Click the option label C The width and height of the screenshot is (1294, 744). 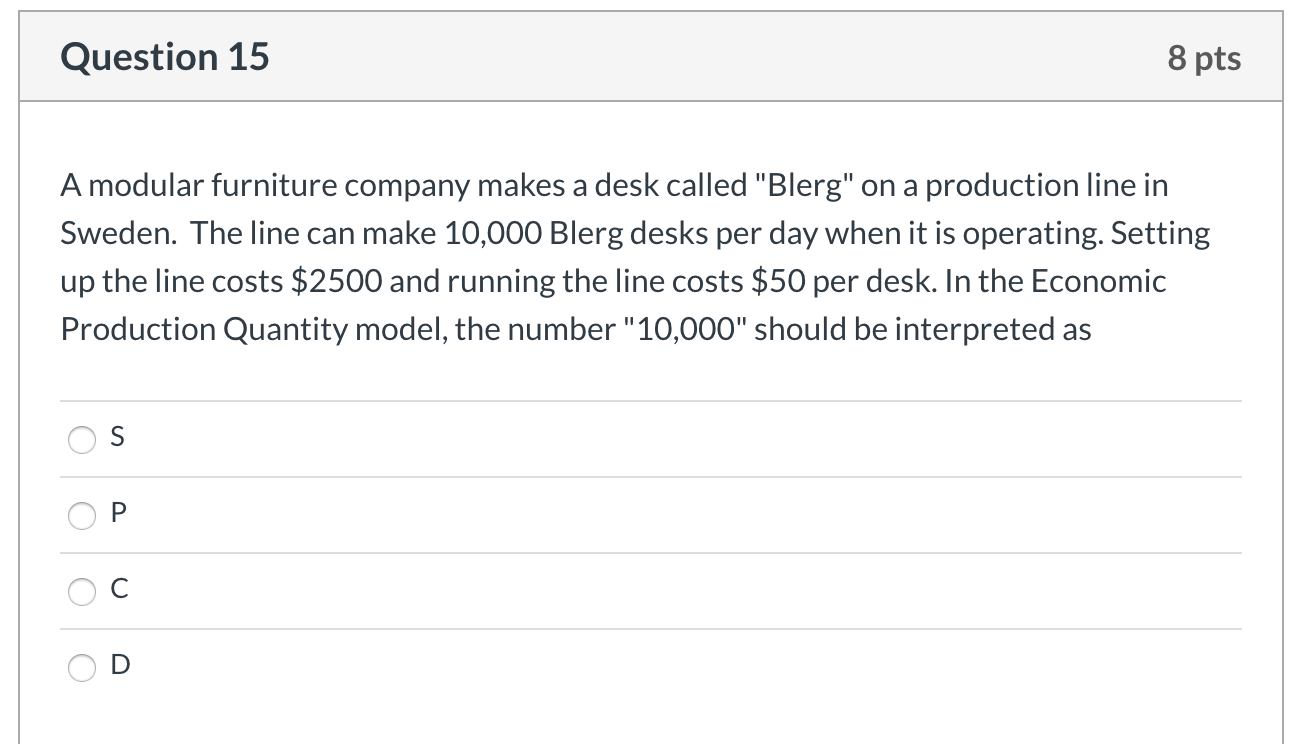pyautogui.click(x=118, y=590)
